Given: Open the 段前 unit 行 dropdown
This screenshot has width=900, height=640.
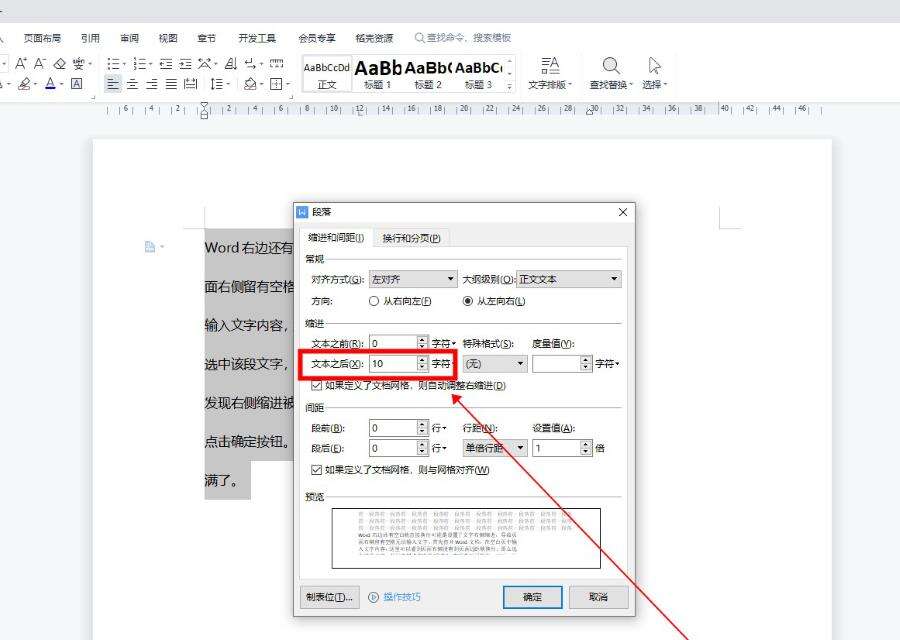Looking at the screenshot, I should [x=439, y=428].
